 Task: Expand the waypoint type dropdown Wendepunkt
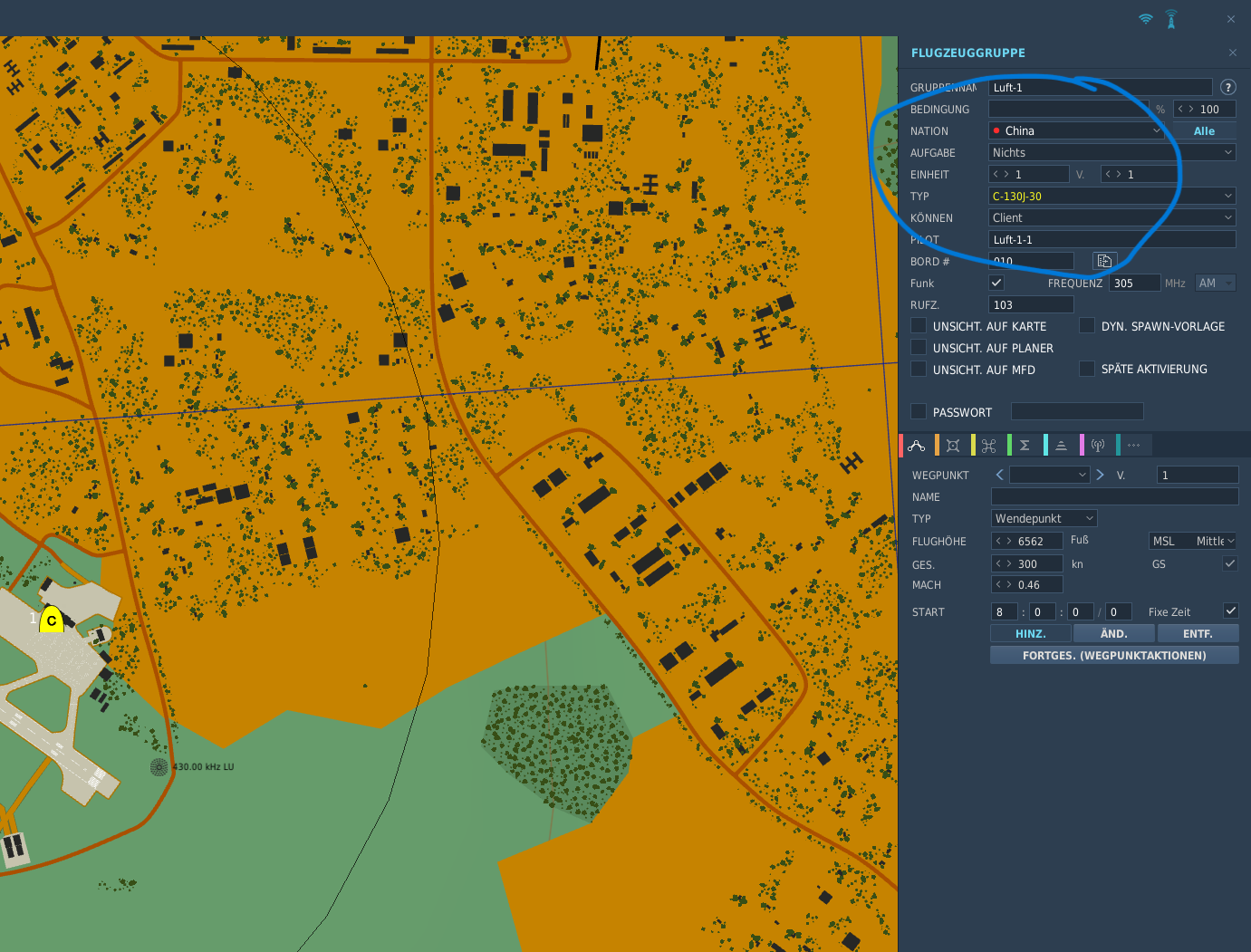pos(1044,518)
